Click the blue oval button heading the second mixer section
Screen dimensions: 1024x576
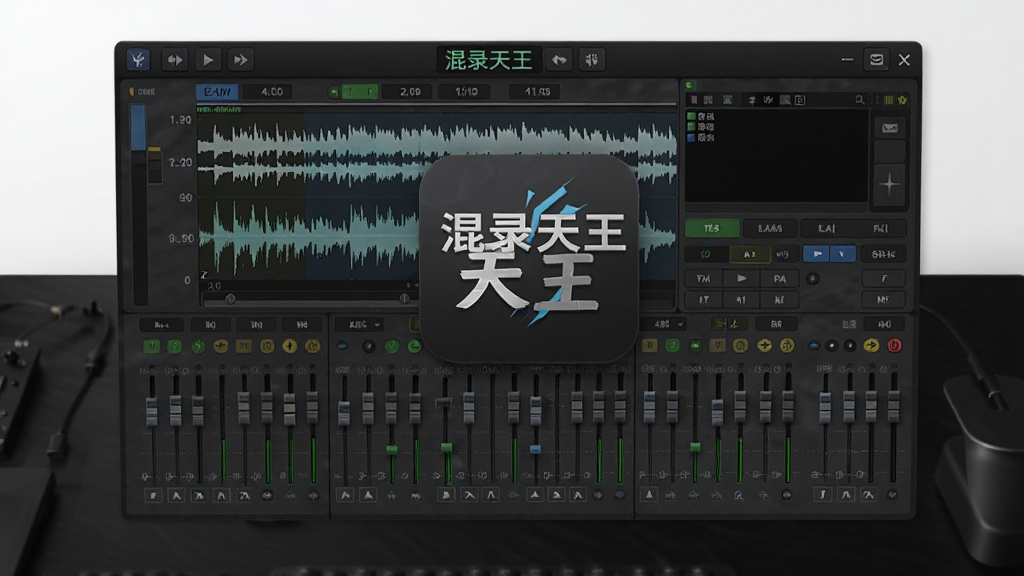[x=343, y=346]
